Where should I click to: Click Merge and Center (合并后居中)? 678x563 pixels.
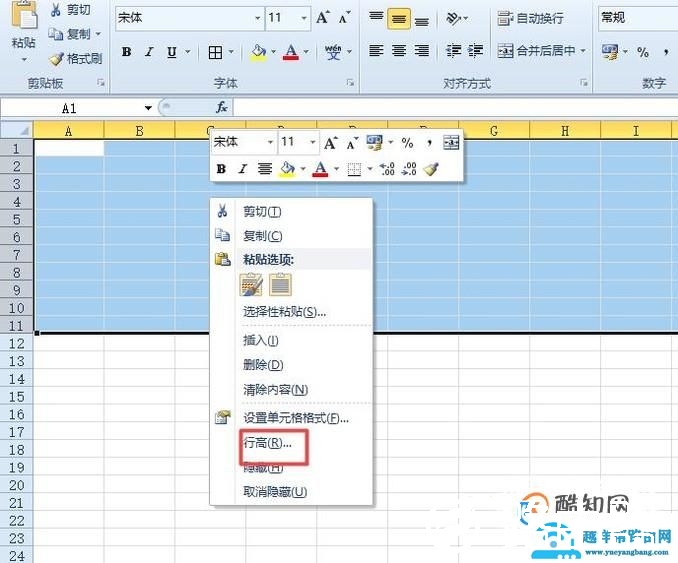pos(537,51)
